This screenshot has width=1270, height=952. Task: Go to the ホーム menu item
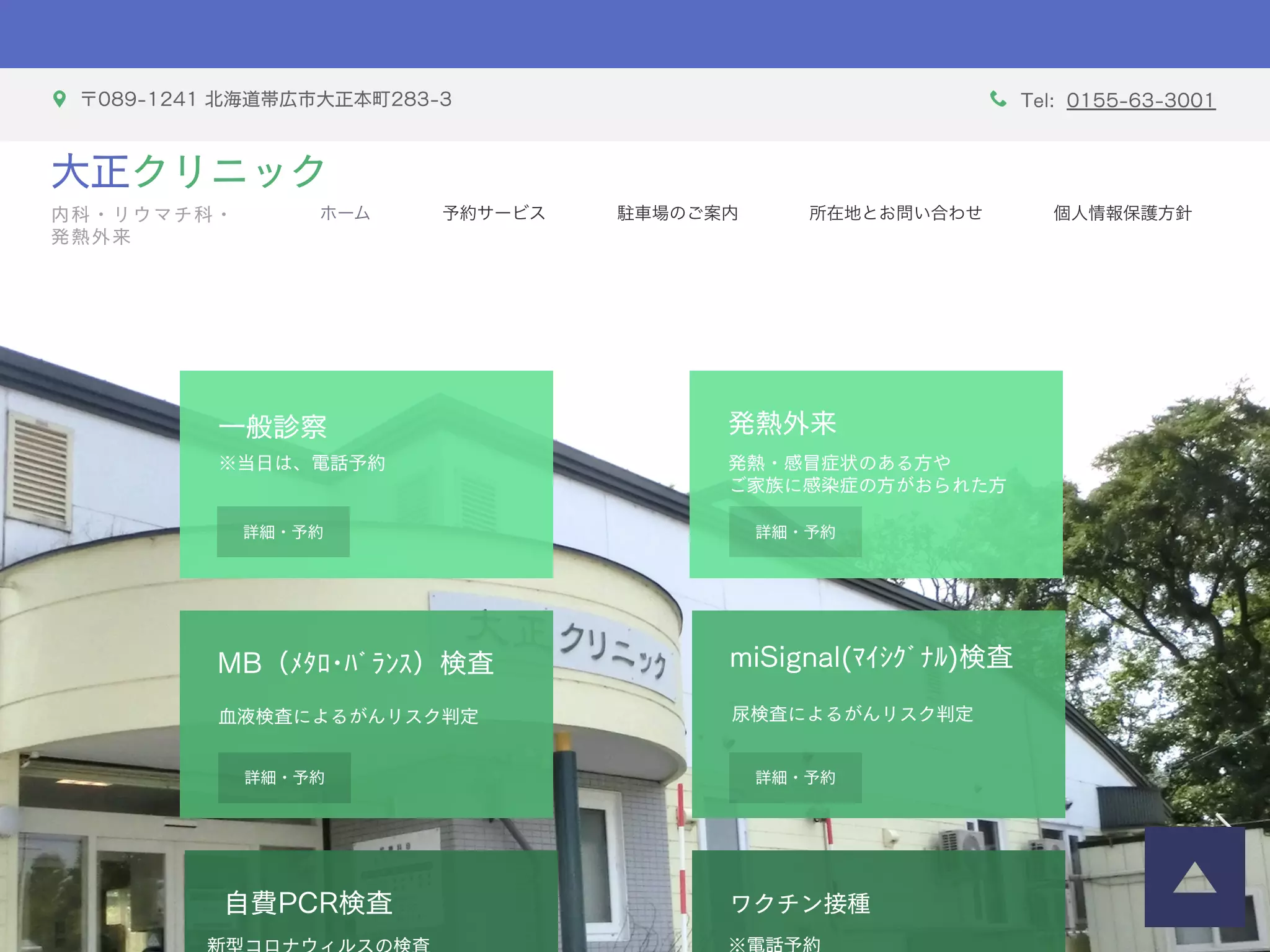[x=345, y=213]
